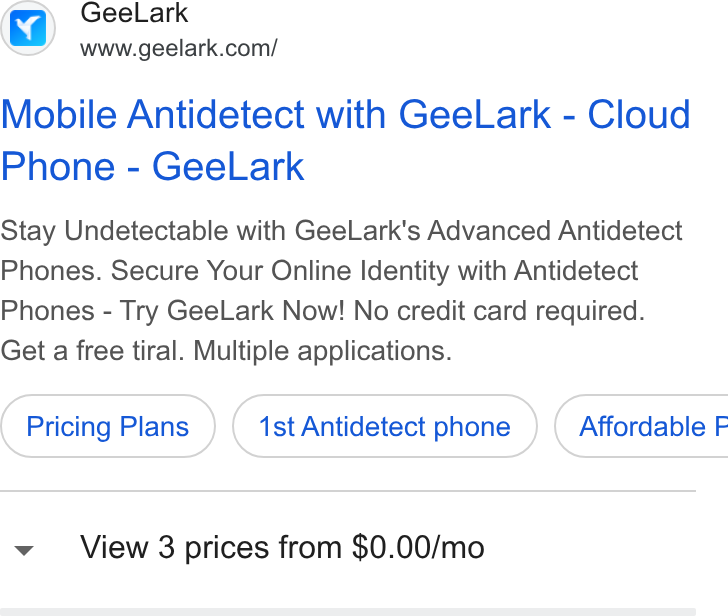The width and height of the screenshot is (728, 616).
Task: Click 'No credit card required.' text
Action: (500, 311)
